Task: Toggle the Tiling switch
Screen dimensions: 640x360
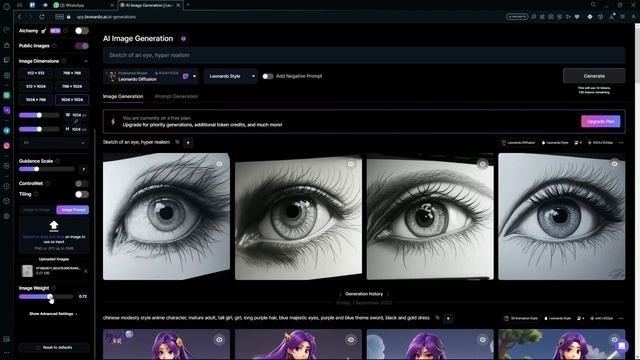Action: click(x=82, y=194)
